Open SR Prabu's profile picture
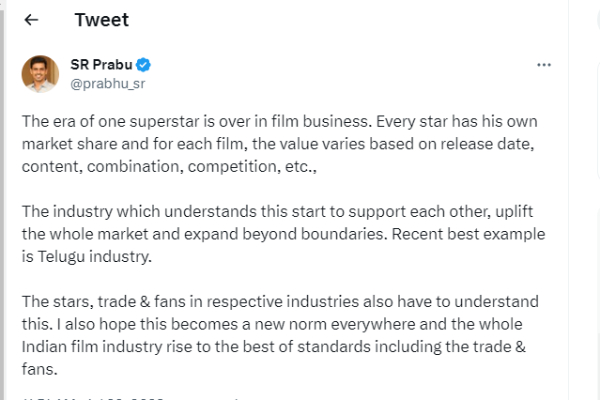This screenshot has height=400, width=600. 40,73
